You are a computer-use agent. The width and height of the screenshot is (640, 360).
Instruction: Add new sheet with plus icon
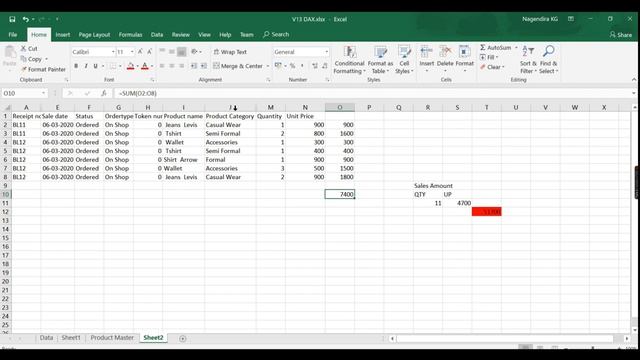182,338
